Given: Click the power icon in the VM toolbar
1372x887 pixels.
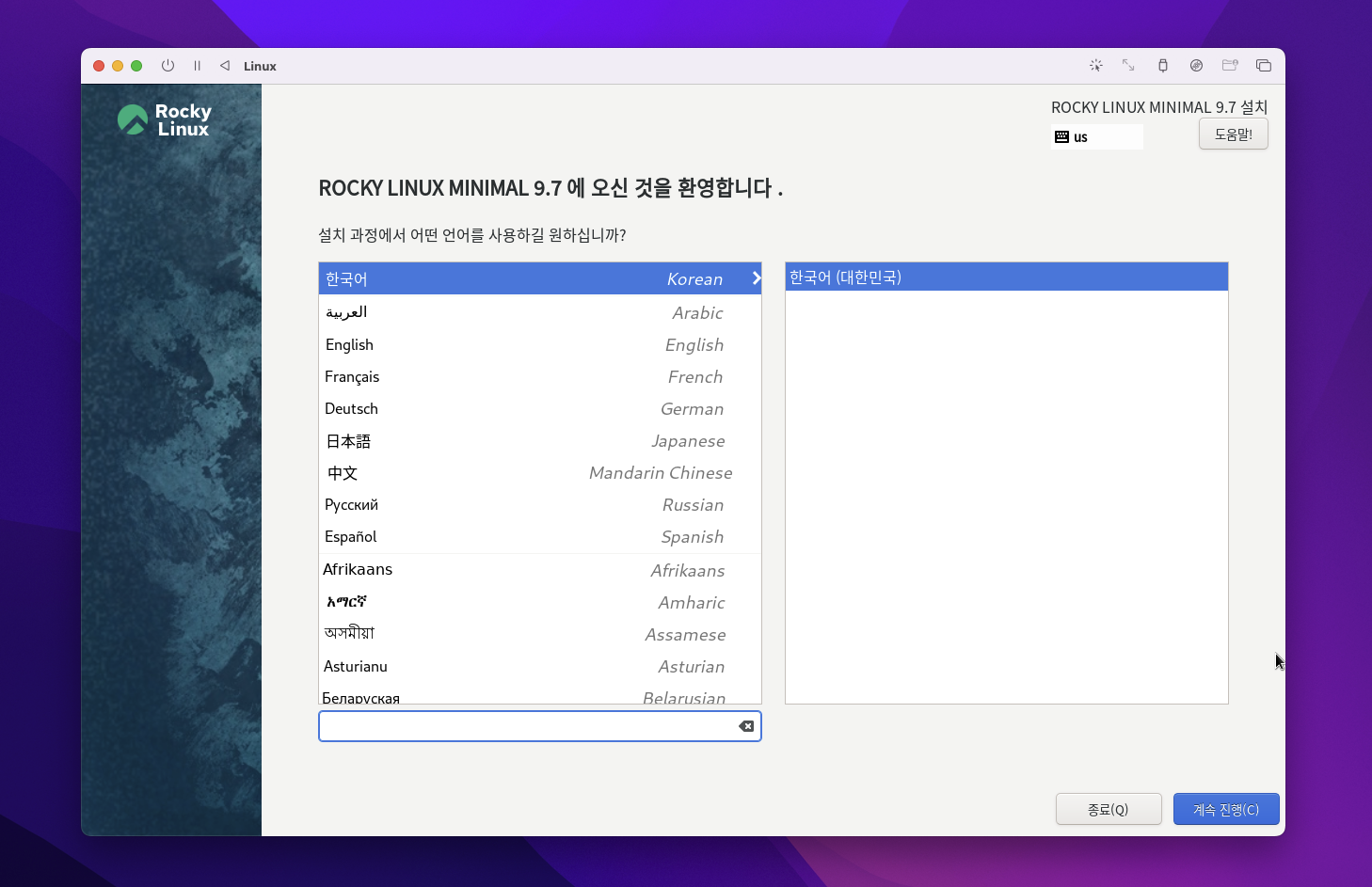Looking at the screenshot, I should click(x=168, y=66).
